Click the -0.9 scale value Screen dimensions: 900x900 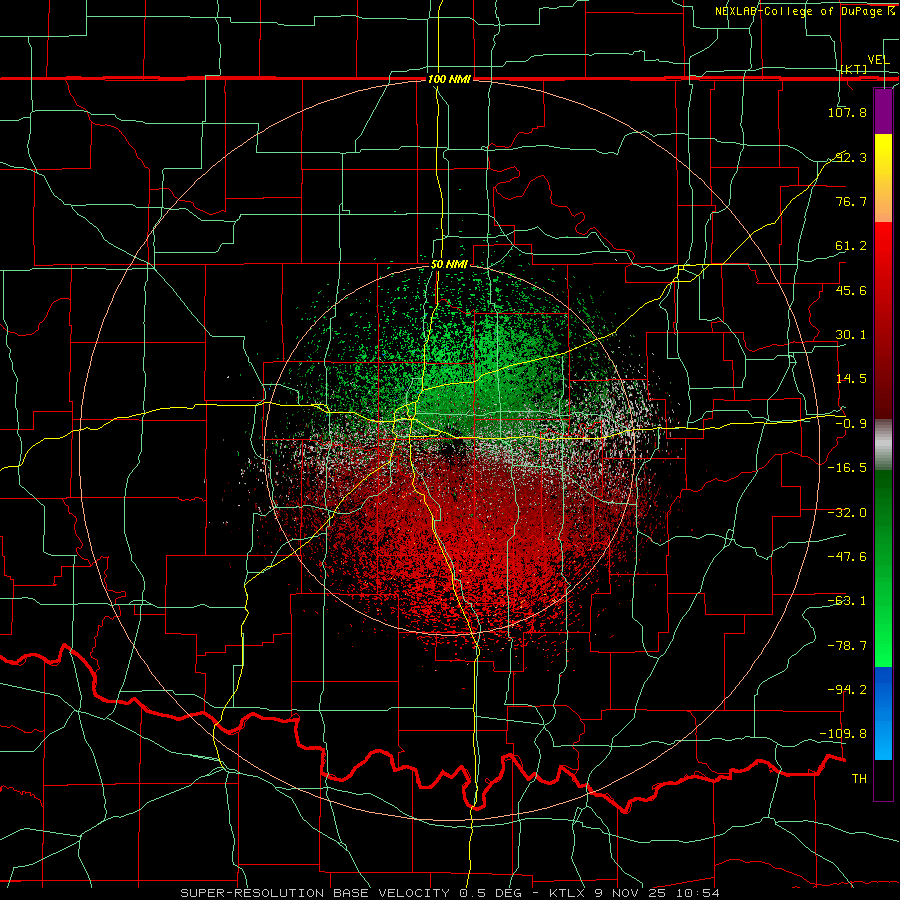[x=851, y=424]
